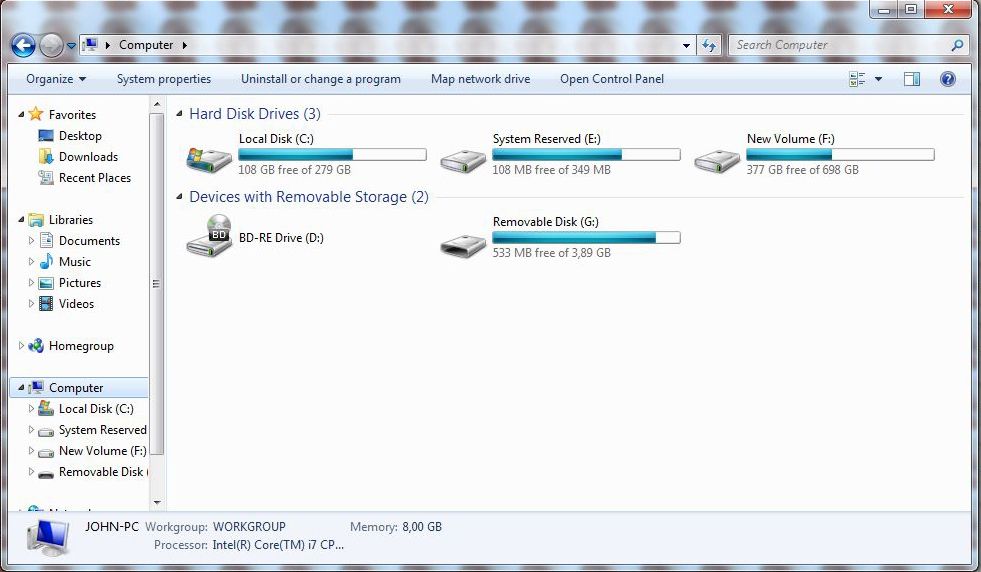Go back with the Back arrow button
981x572 pixels.
point(23,45)
